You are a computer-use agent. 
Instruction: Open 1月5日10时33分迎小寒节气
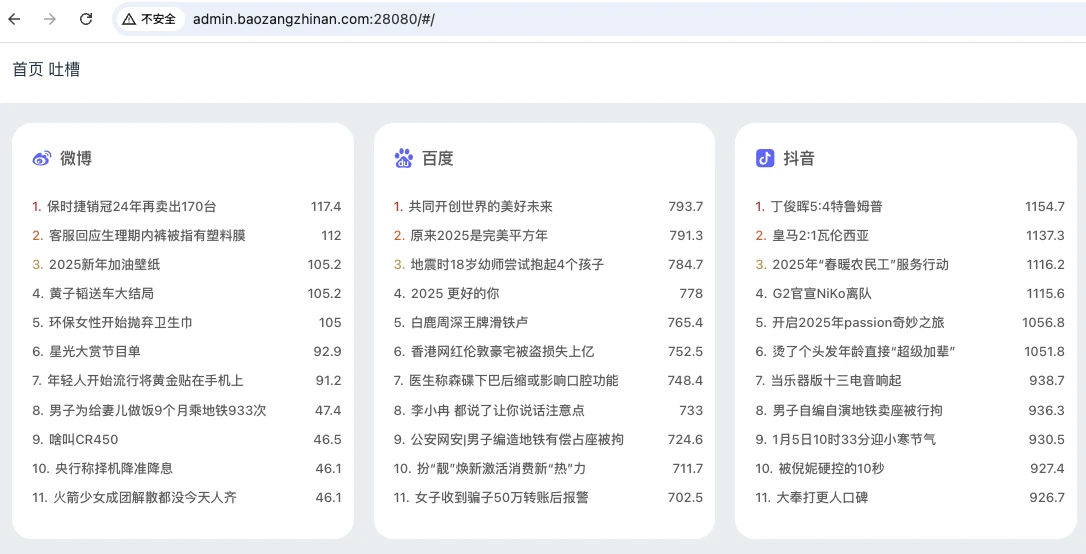[854, 440]
